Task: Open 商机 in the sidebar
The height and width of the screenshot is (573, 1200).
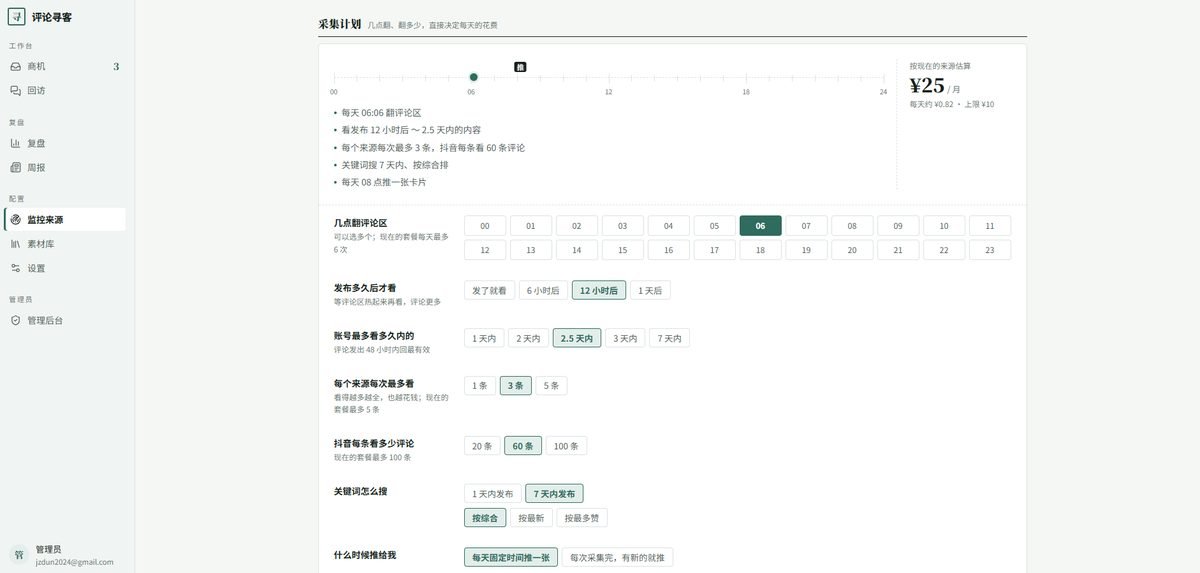Action: (x=65, y=66)
